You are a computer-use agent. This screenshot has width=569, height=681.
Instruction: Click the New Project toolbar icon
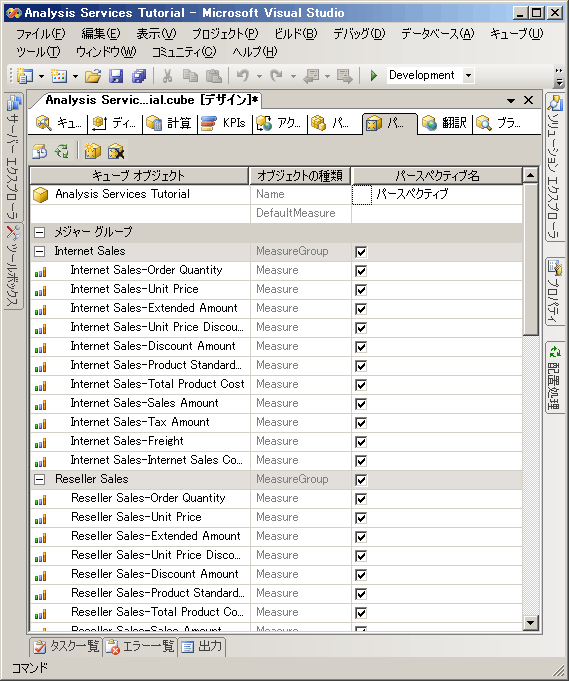coord(25,76)
